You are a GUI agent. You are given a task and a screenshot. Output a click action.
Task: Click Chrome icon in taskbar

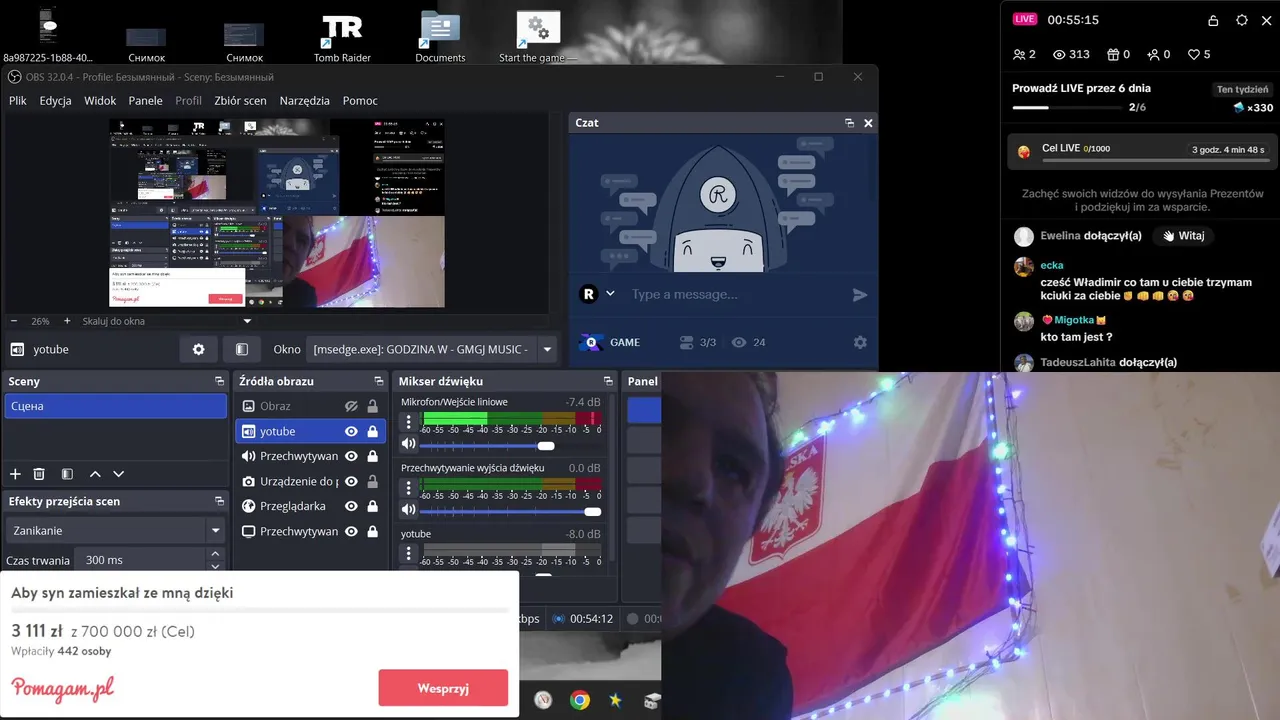[x=580, y=700]
